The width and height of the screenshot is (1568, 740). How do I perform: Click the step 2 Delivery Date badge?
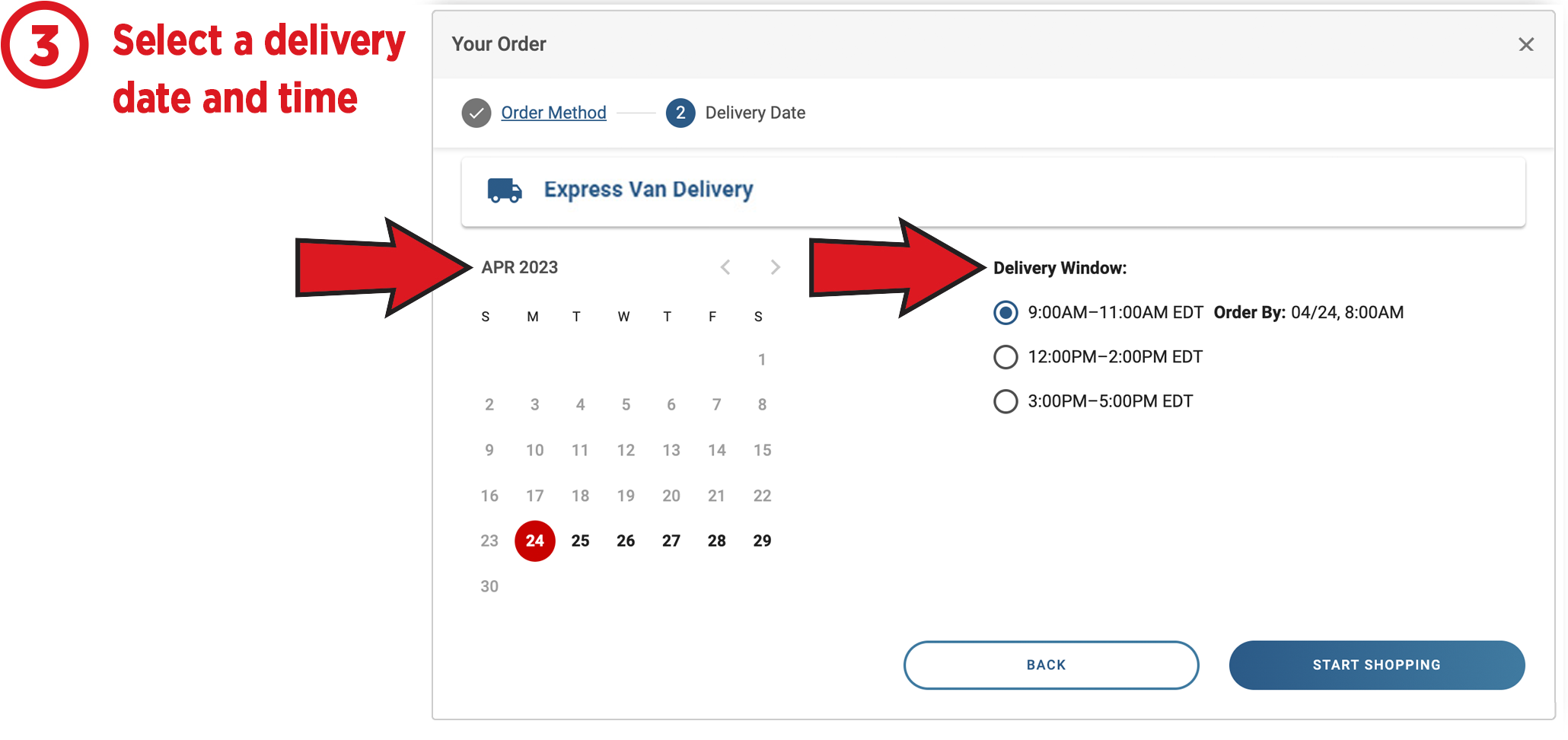tap(680, 113)
